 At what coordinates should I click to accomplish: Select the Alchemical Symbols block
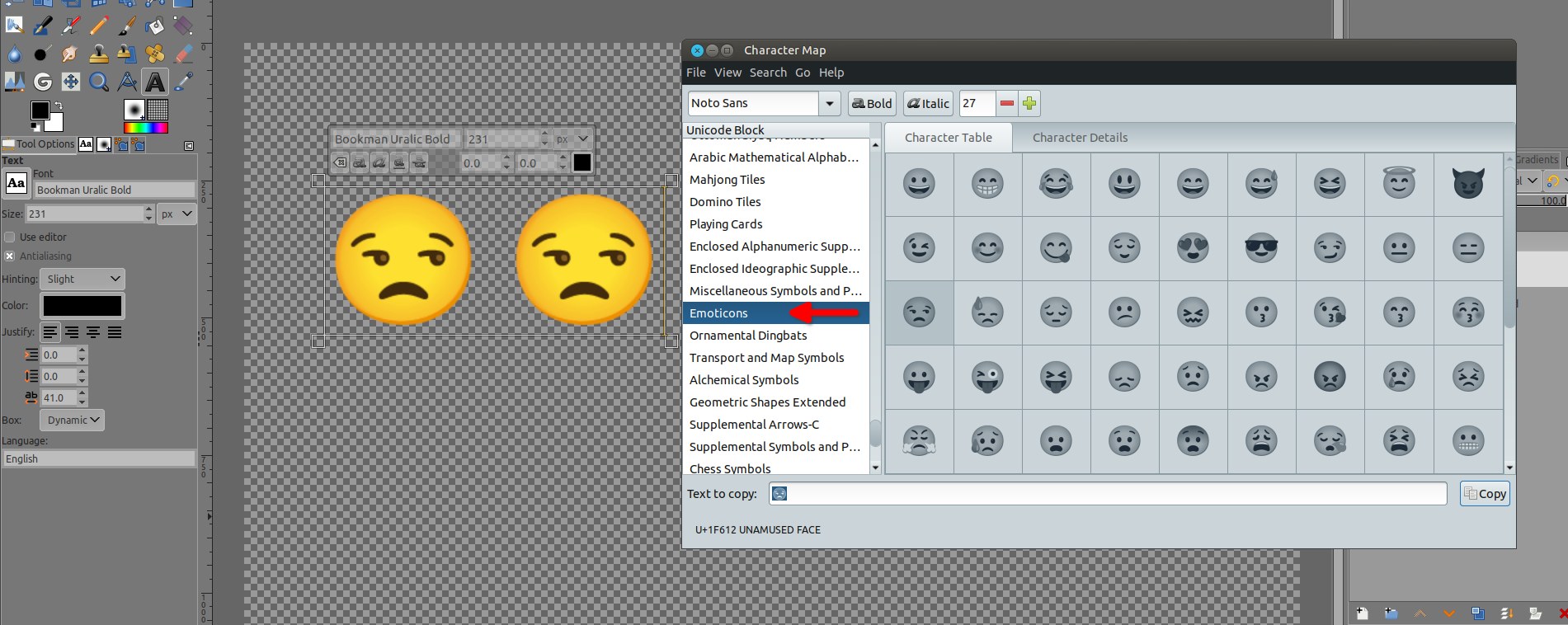(775, 380)
